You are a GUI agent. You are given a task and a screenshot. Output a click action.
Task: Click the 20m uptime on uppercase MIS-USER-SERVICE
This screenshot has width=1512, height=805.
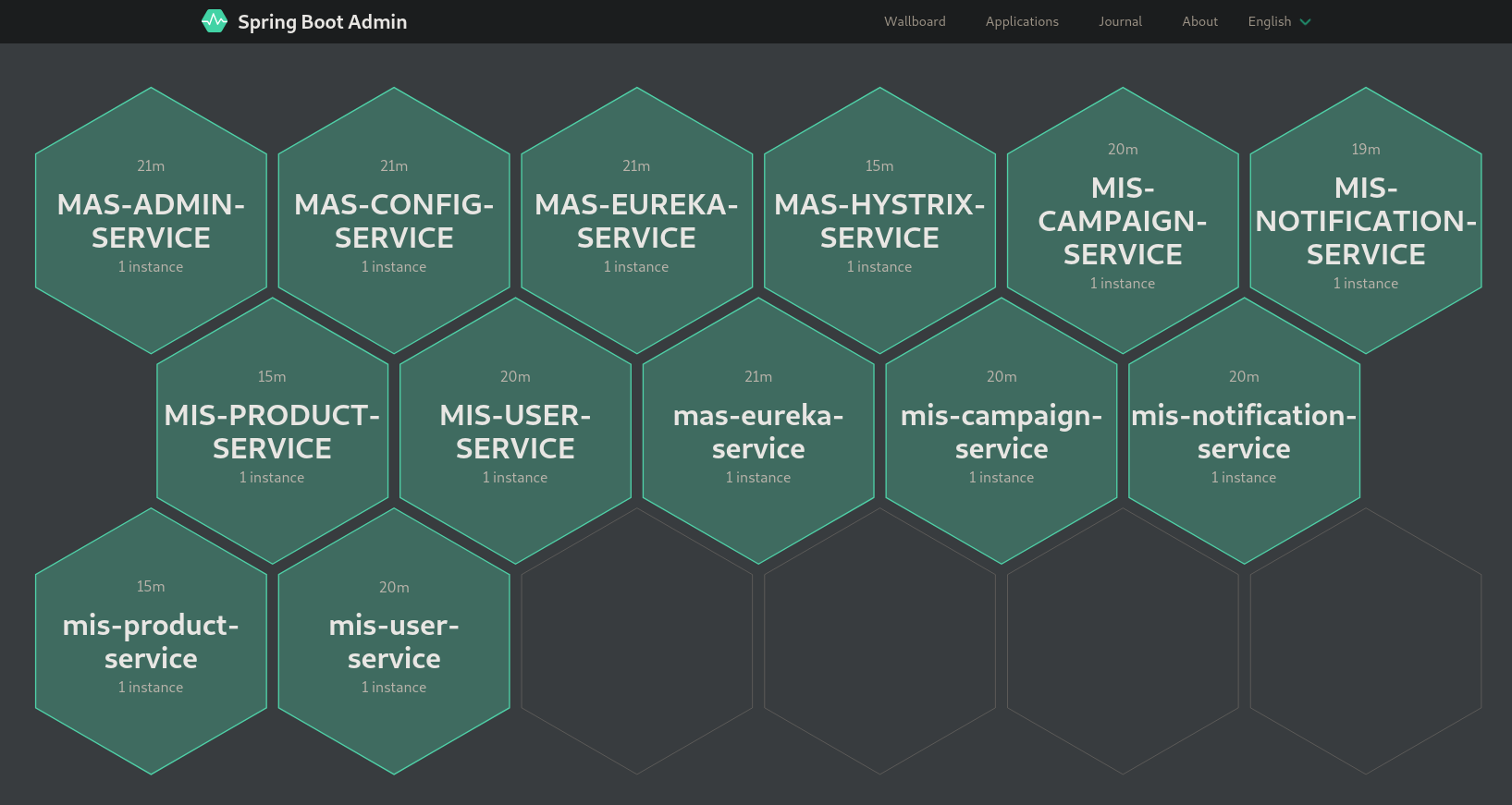[515, 377]
